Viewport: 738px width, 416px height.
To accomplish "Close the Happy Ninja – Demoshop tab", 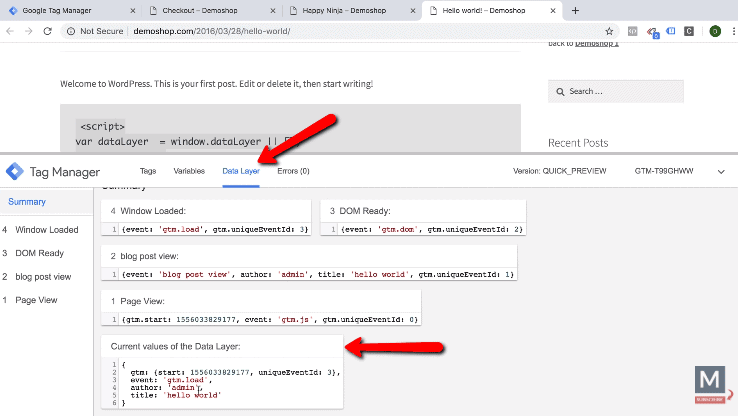I will (413, 10).
